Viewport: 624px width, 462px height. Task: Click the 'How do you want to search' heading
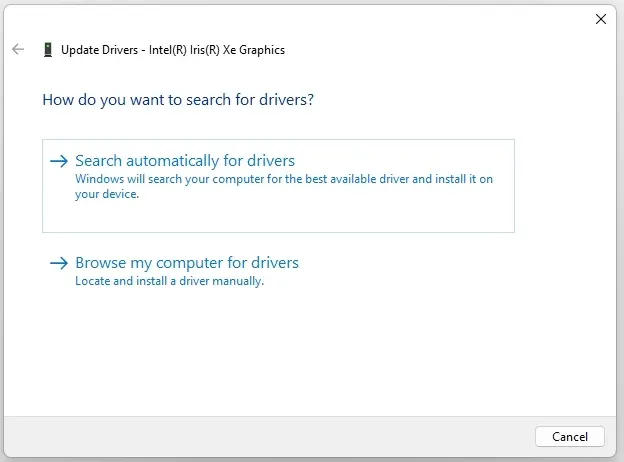tap(185, 100)
